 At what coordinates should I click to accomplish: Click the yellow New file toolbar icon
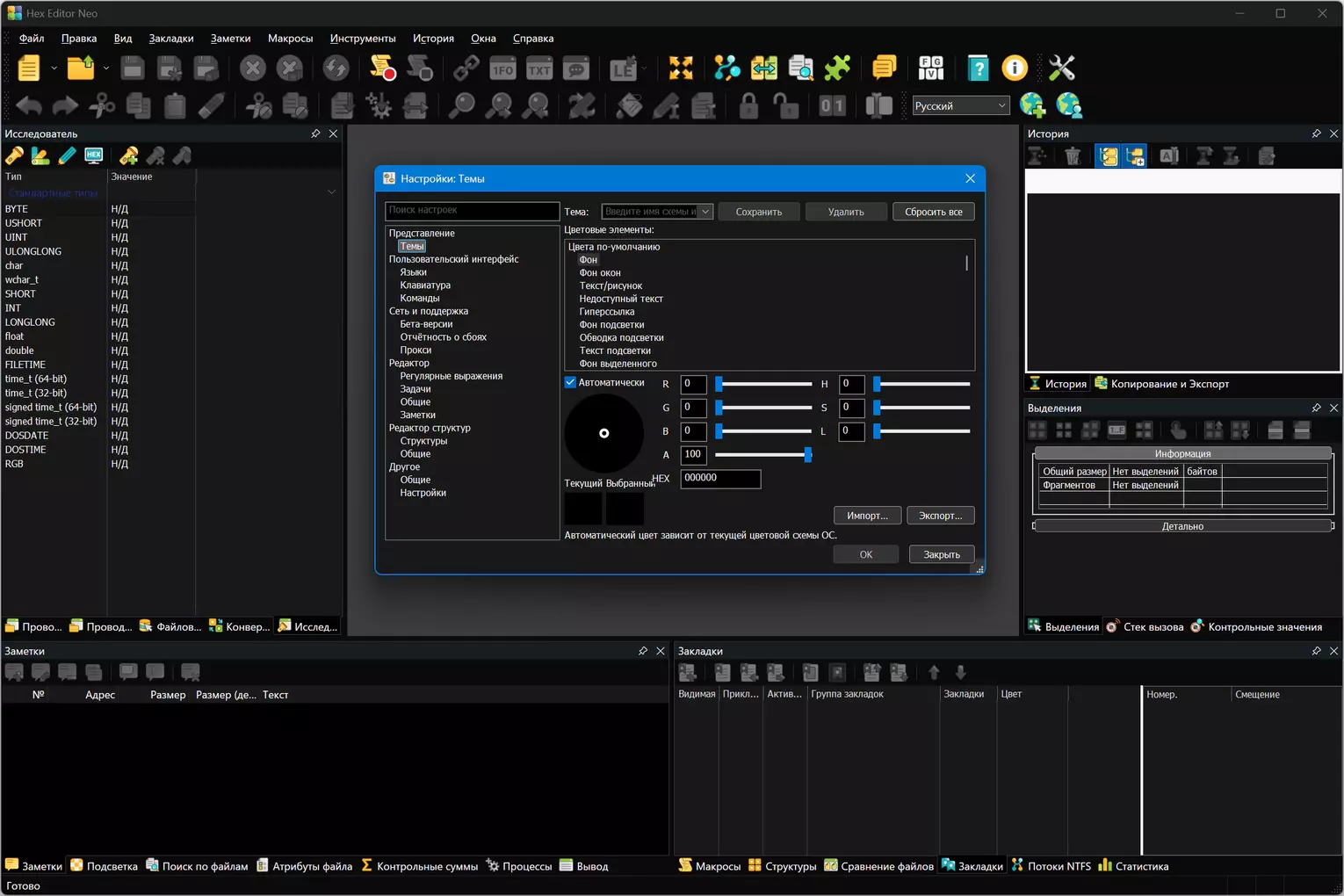point(29,69)
